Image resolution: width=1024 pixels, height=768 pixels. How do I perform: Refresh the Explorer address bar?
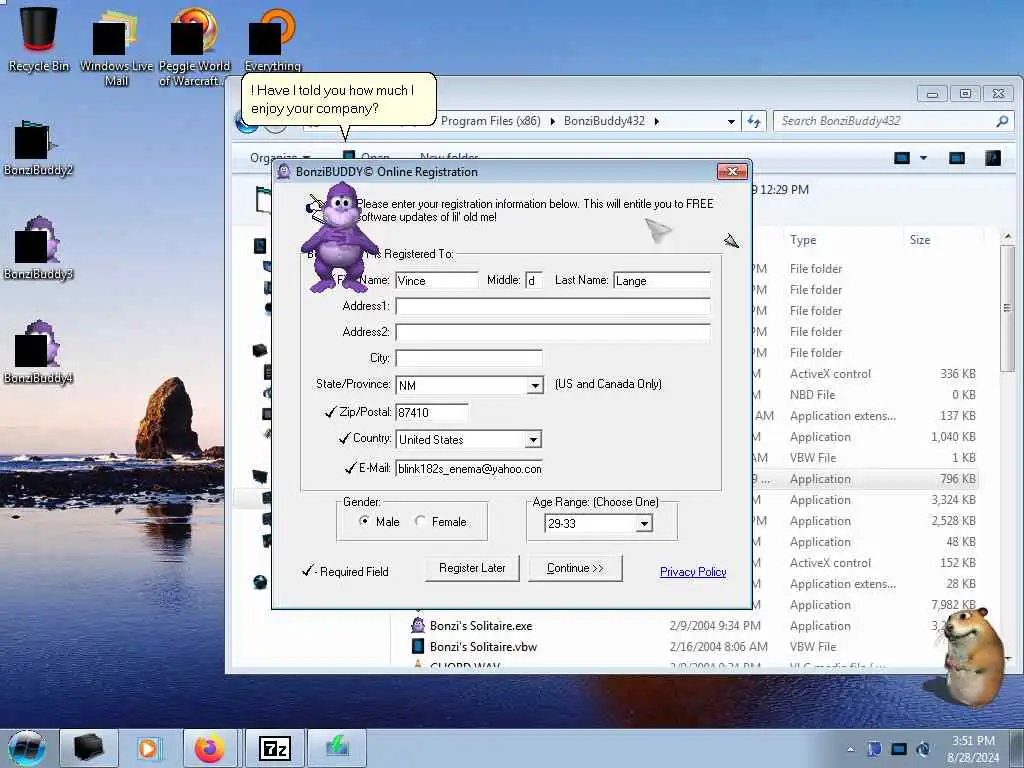pos(754,121)
